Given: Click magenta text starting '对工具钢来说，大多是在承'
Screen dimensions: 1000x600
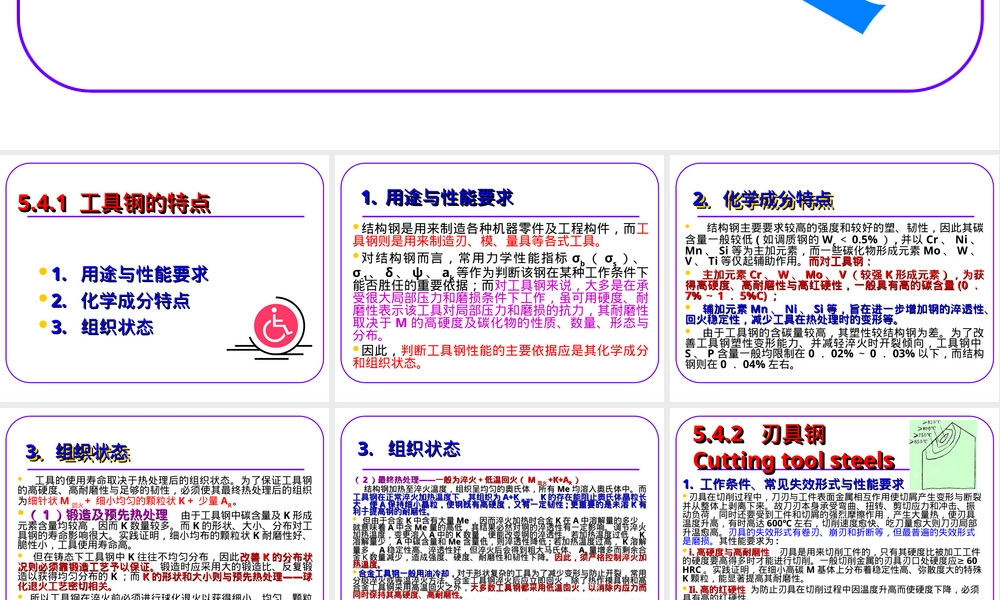Looking at the screenshot, I should (501, 310).
